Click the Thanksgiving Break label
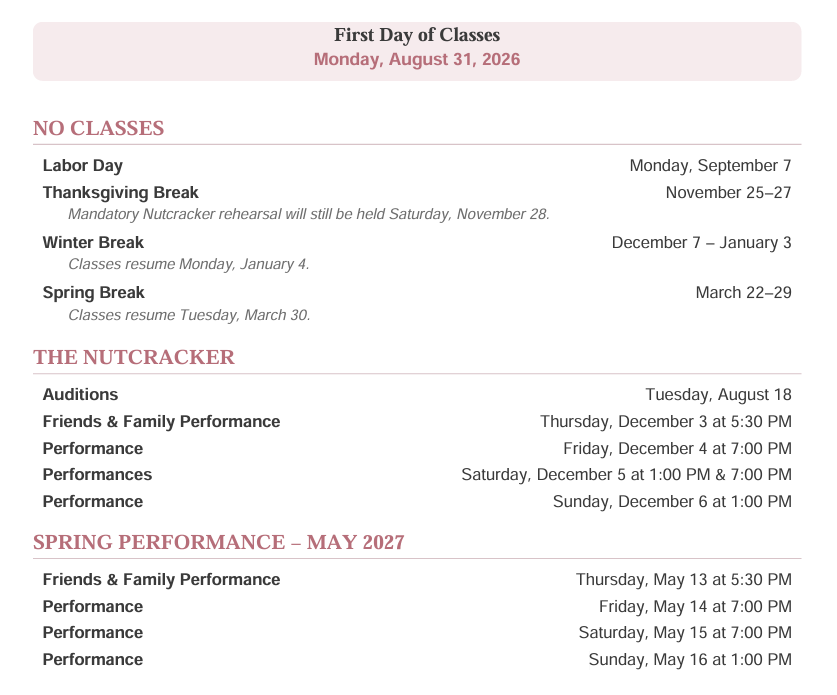The image size is (837, 695). pos(121,192)
